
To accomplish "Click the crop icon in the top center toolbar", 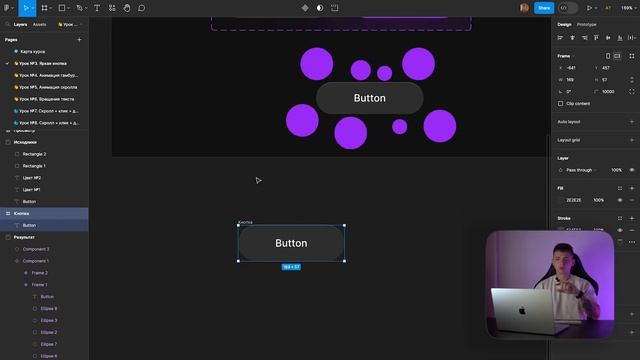I will tap(335, 8).
